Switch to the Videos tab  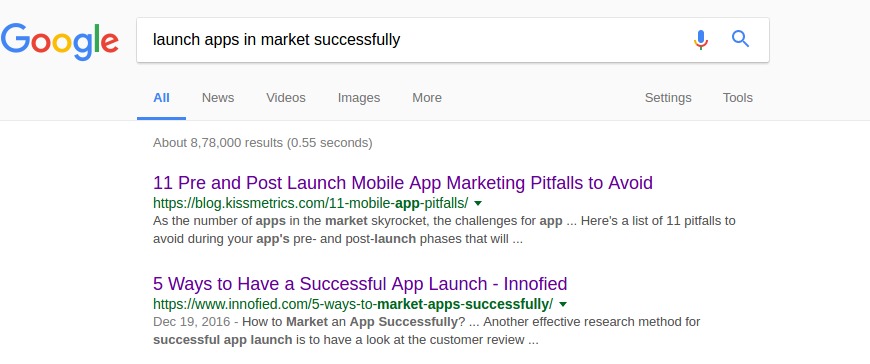[286, 98]
